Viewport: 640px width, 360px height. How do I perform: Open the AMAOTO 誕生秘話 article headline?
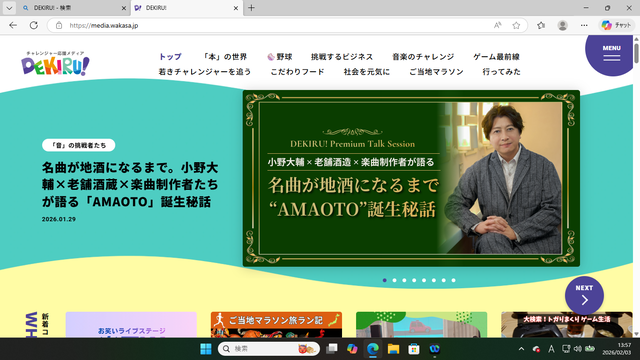[x=130, y=184]
